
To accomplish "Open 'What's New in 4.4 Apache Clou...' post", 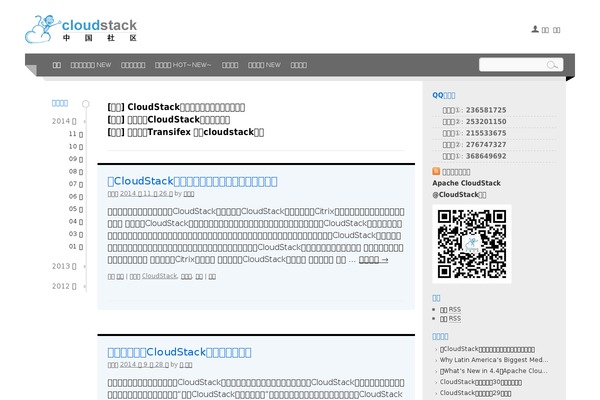I will pos(494,371).
